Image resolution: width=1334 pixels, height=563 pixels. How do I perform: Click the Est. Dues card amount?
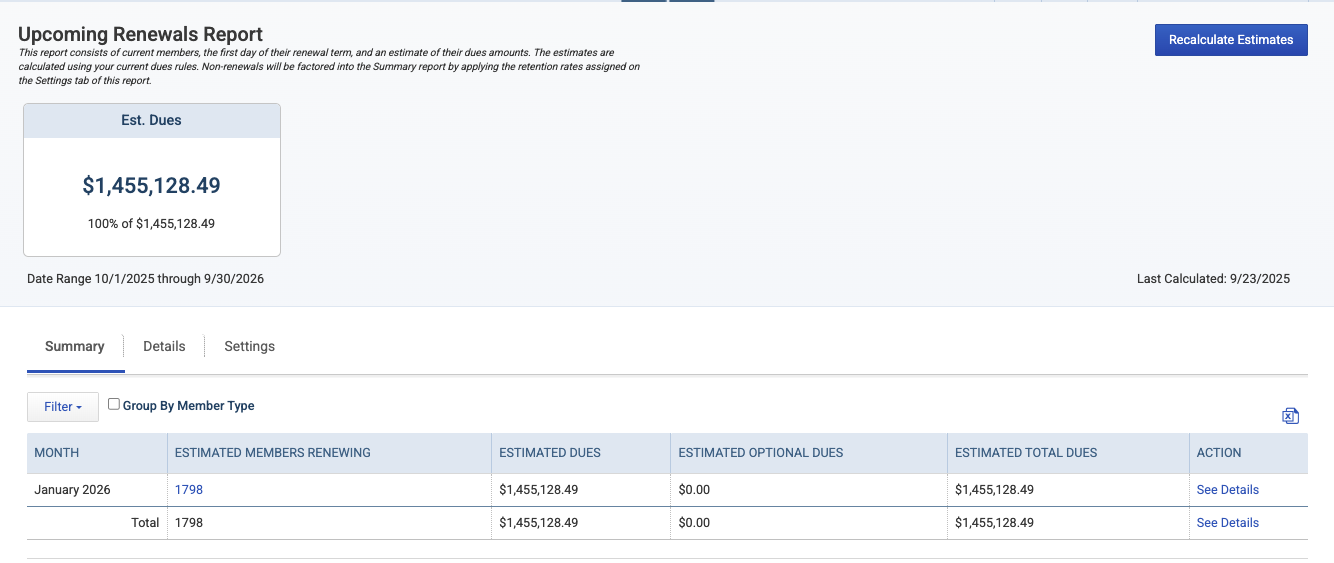152,185
